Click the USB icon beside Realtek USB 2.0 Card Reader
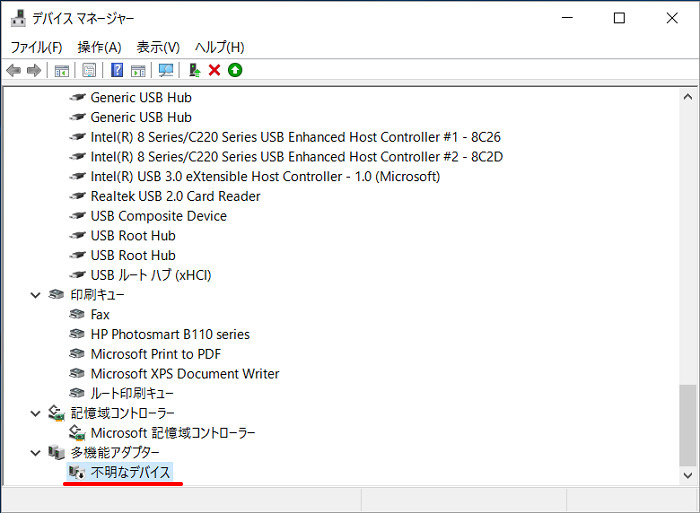The width and height of the screenshot is (700, 513). coord(77,196)
